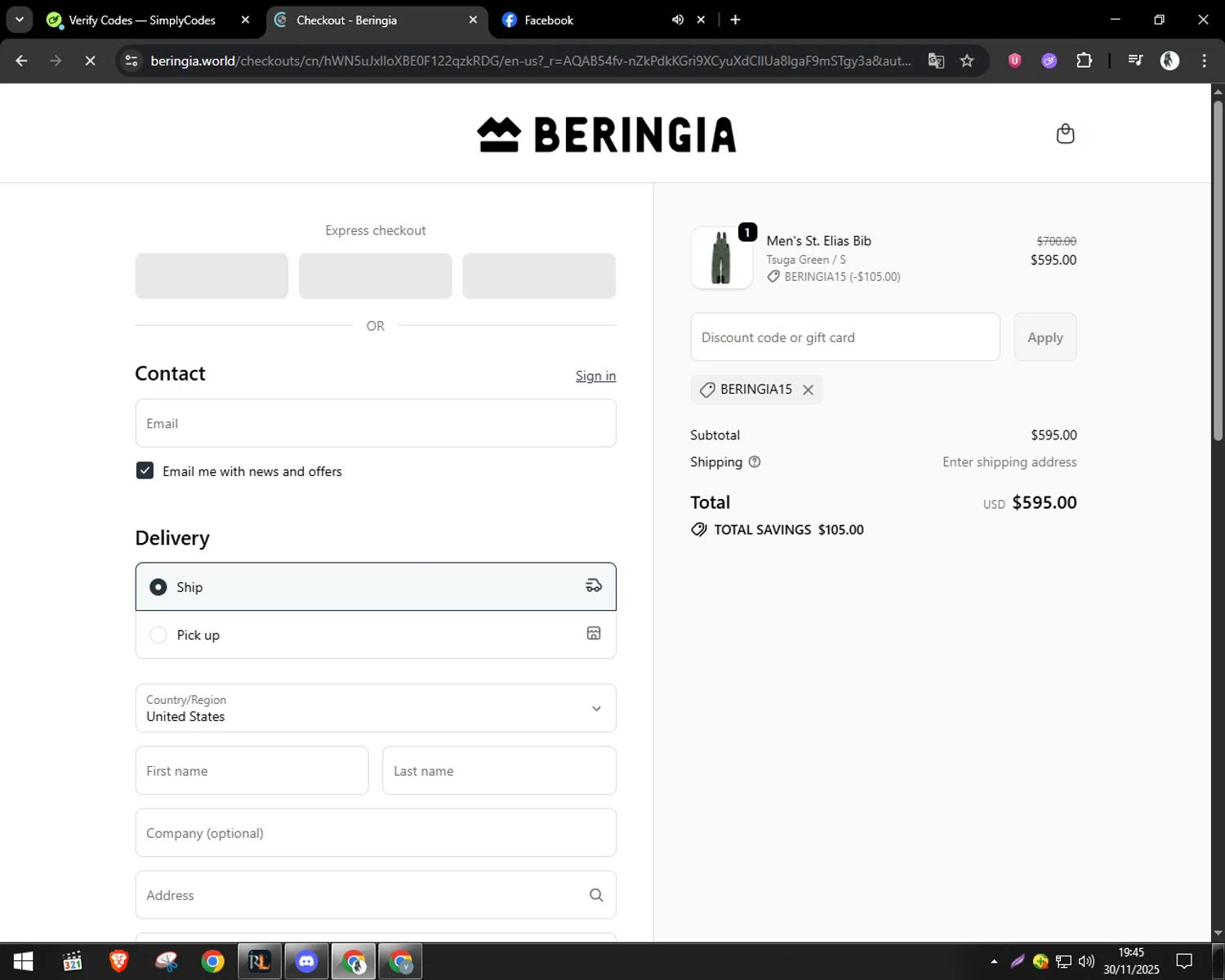The height and width of the screenshot is (980, 1225).
Task: Open the media control icon in toolbar
Action: [1135, 60]
